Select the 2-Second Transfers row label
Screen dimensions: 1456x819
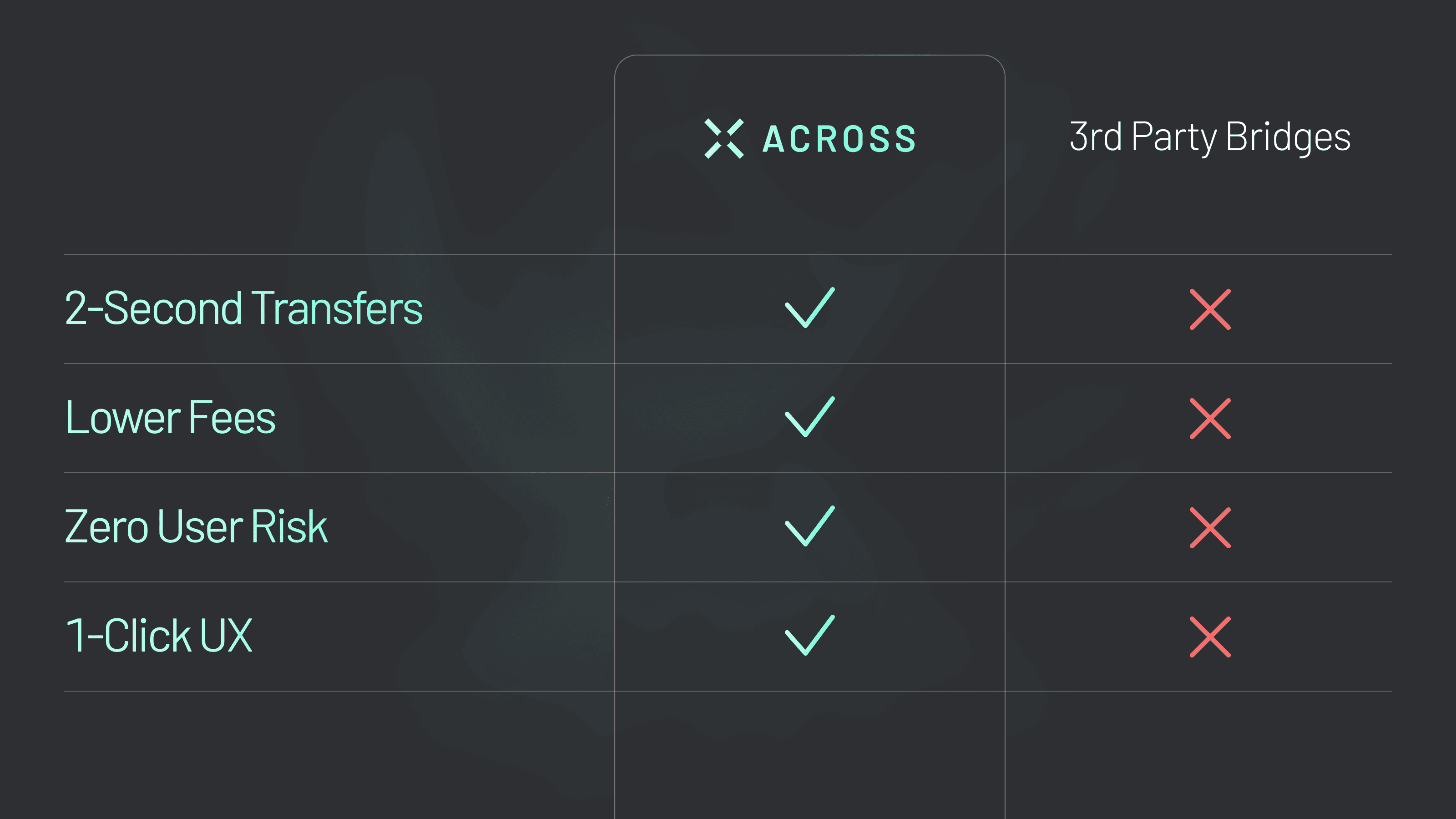click(243, 308)
